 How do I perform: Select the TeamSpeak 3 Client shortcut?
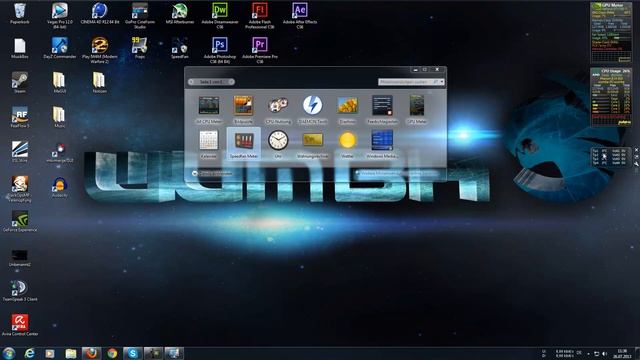20,291
